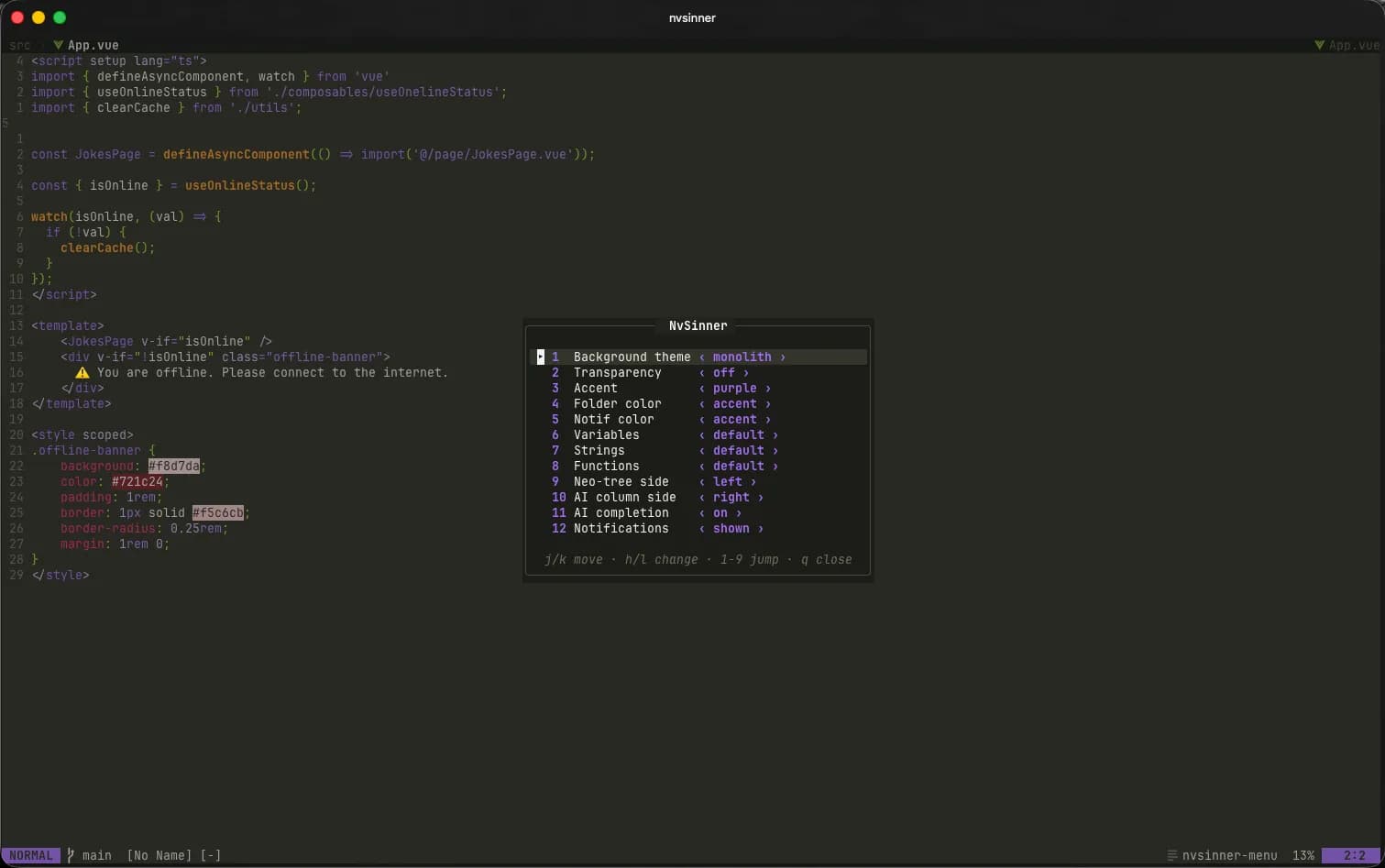Click previous arrow before Notifications shown
1385x868 pixels.
(702, 529)
